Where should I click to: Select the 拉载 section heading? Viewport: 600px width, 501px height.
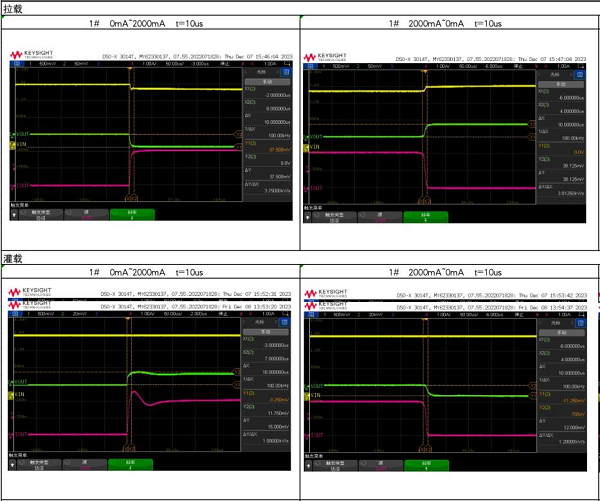click(x=13, y=7)
